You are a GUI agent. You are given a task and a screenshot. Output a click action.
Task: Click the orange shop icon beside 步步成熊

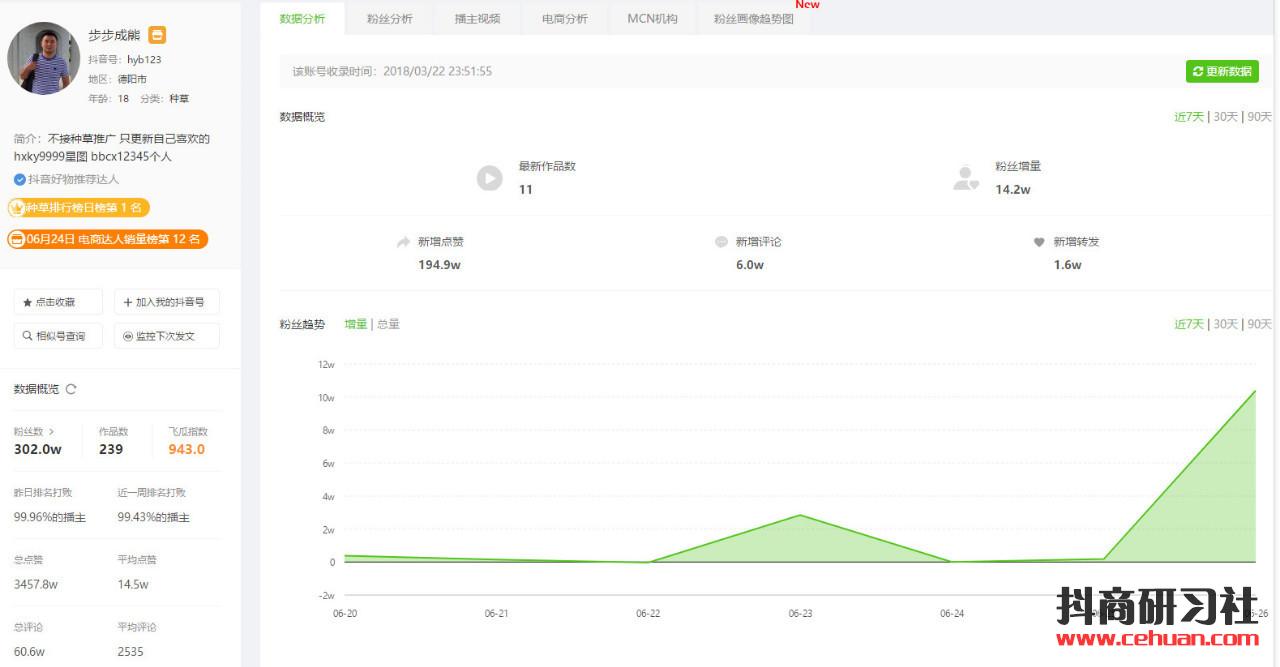157,35
